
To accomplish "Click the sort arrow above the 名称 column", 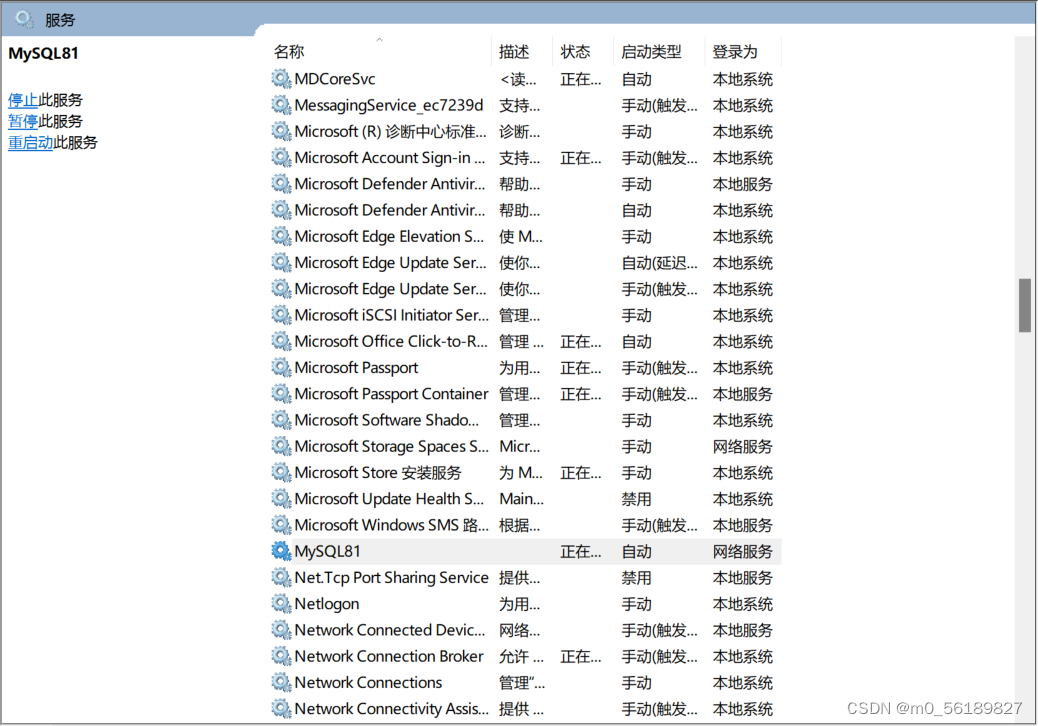I will (380, 37).
